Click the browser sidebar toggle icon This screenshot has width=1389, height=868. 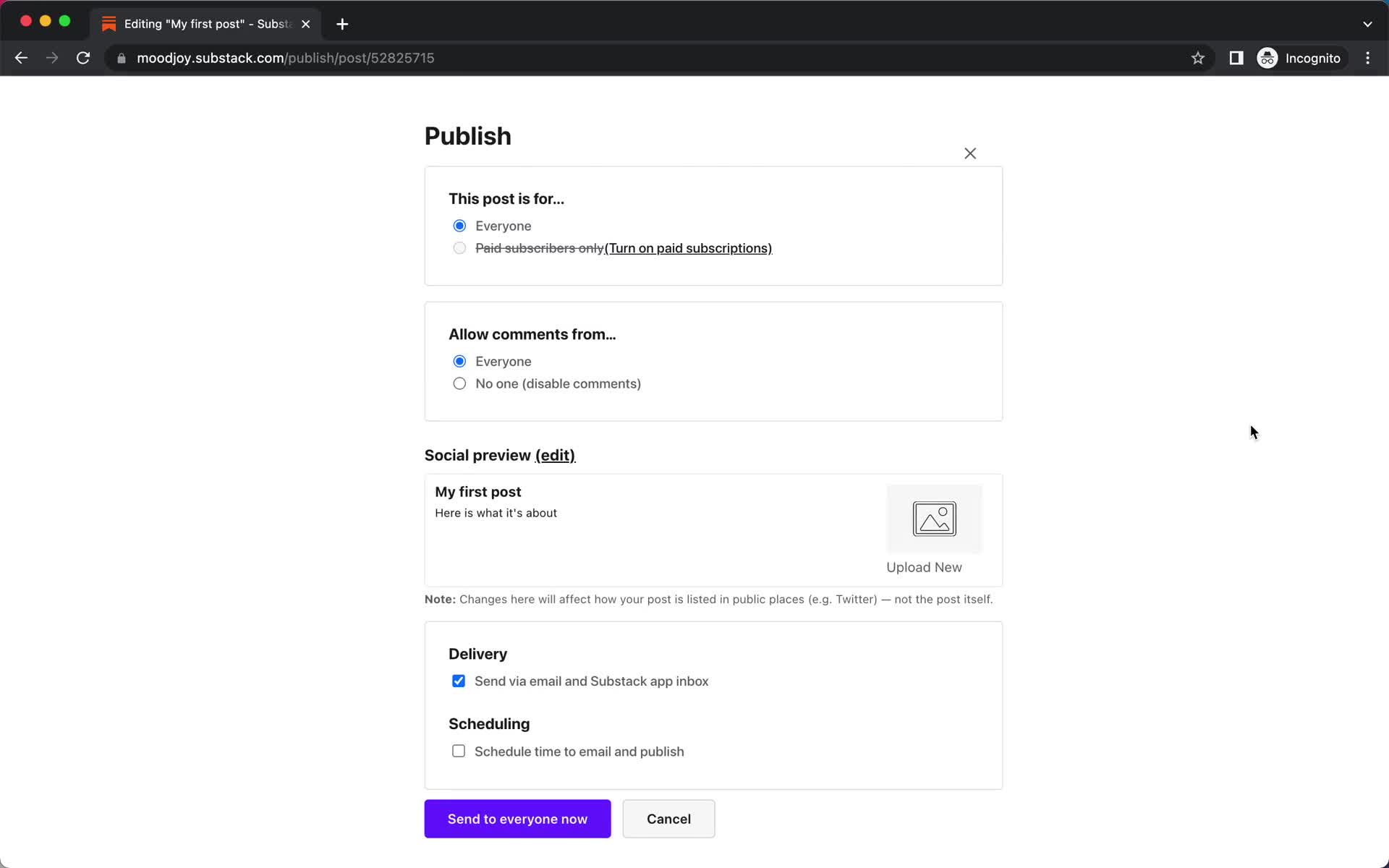(1235, 58)
